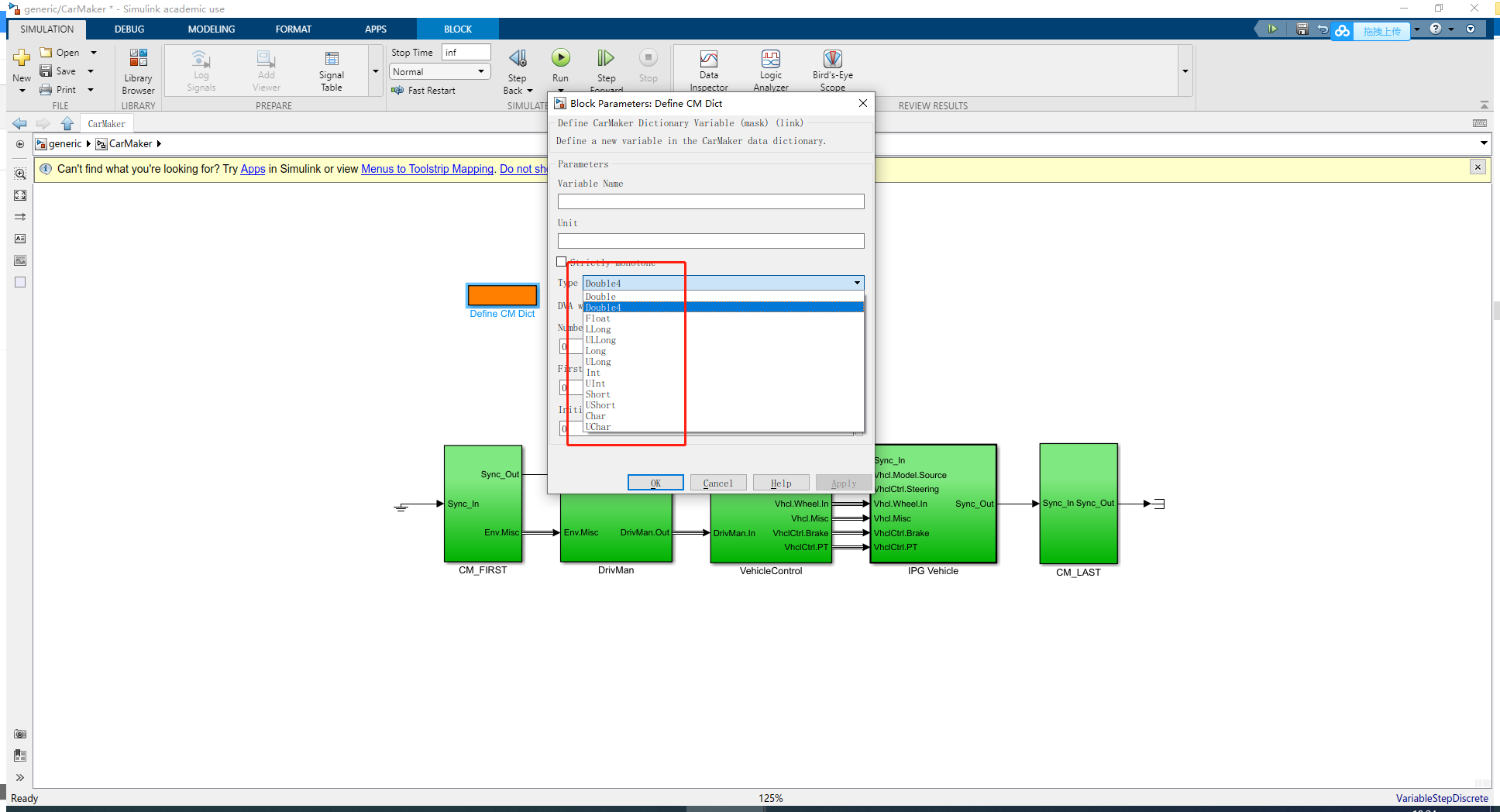This screenshot has height=812, width=1500.
Task: Click the Apps link in the yellow banner
Action: (x=253, y=169)
